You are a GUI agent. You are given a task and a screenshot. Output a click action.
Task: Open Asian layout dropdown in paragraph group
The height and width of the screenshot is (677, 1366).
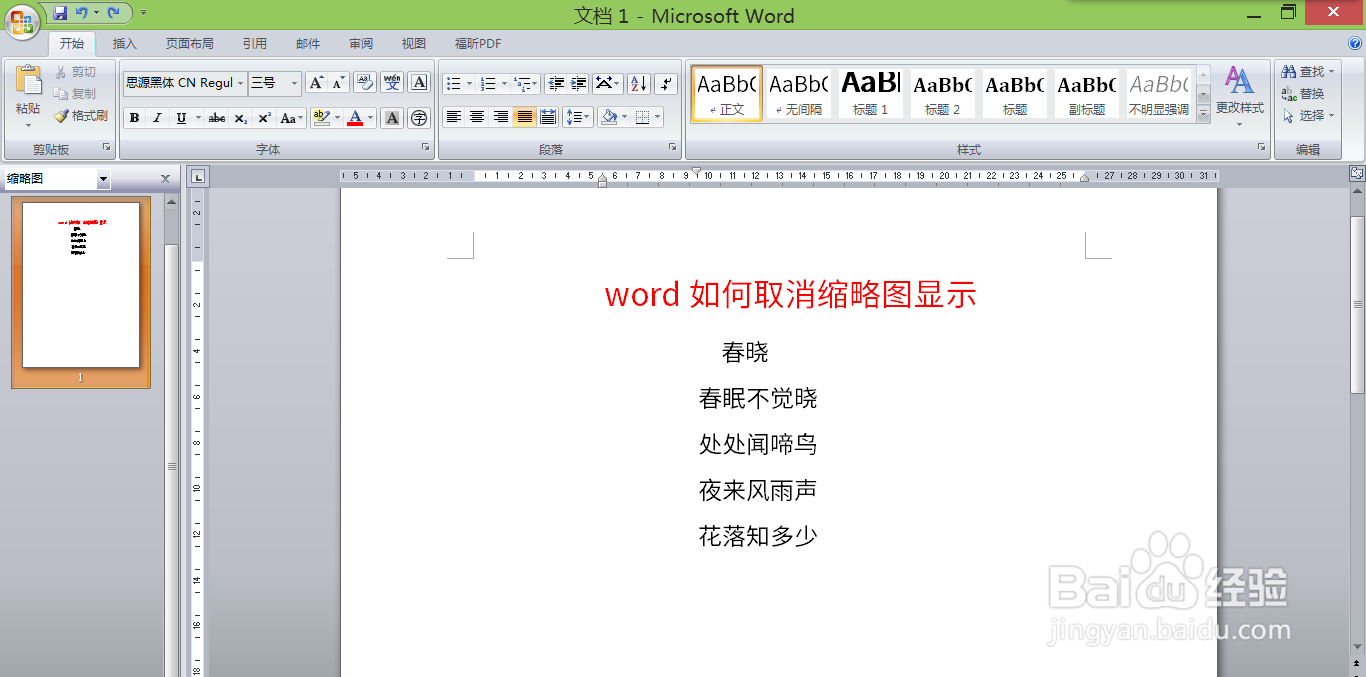coord(608,83)
